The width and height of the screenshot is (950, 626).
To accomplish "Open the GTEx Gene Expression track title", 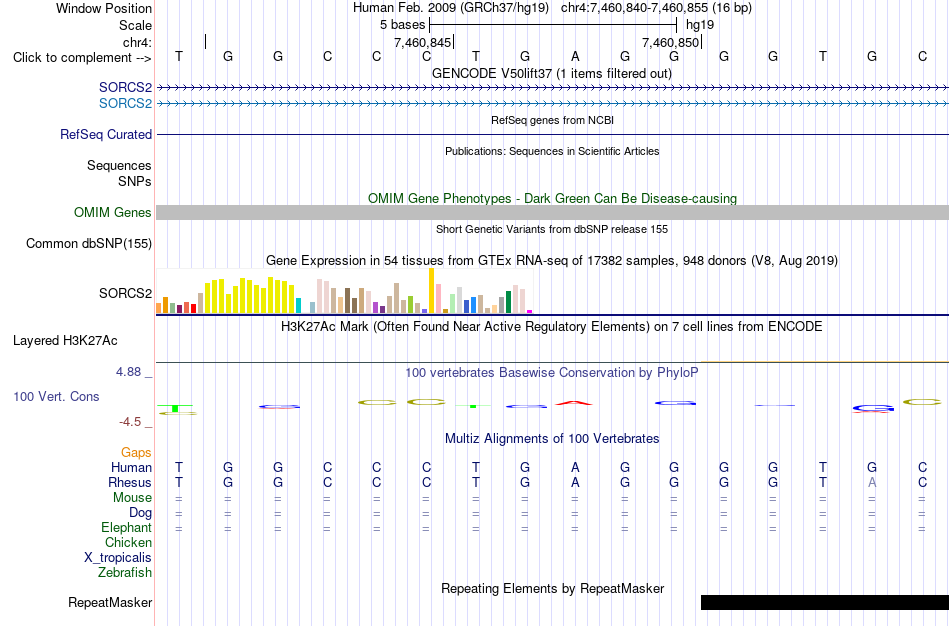I will [552, 261].
